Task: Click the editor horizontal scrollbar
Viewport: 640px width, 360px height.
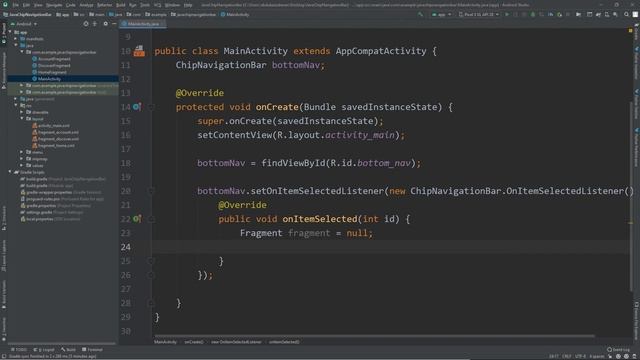Action: (374, 336)
